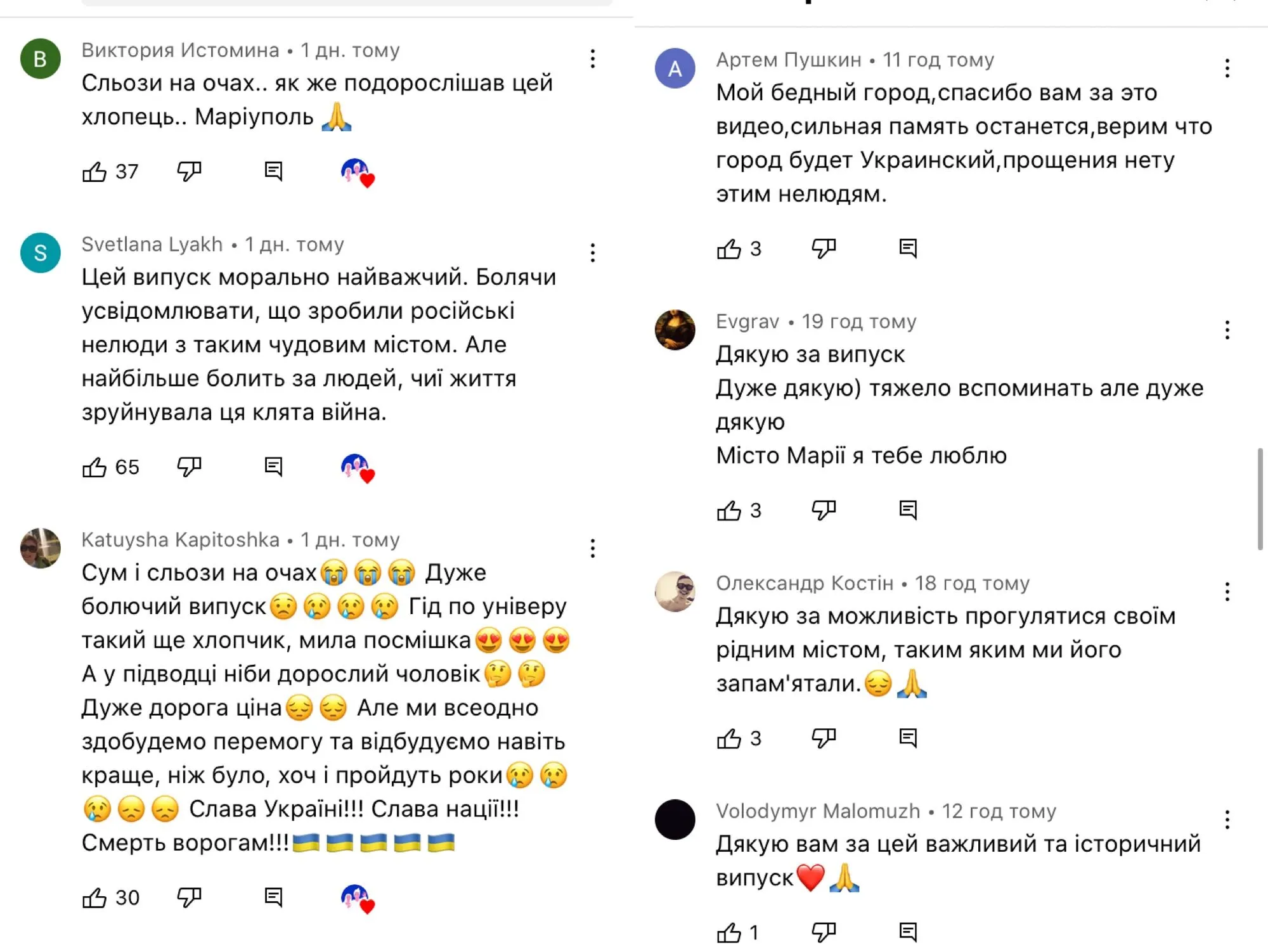Like Виктория Истомина's comment
Screen dimensions: 1268x952
(x=96, y=170)
